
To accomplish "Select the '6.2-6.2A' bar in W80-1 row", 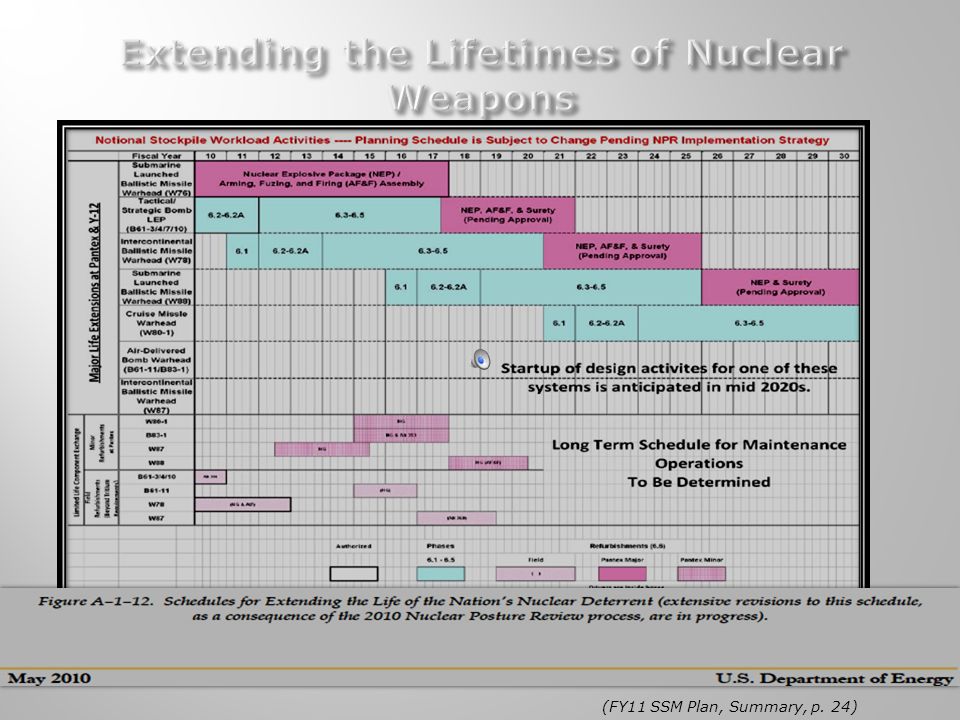I will point(607,323).
